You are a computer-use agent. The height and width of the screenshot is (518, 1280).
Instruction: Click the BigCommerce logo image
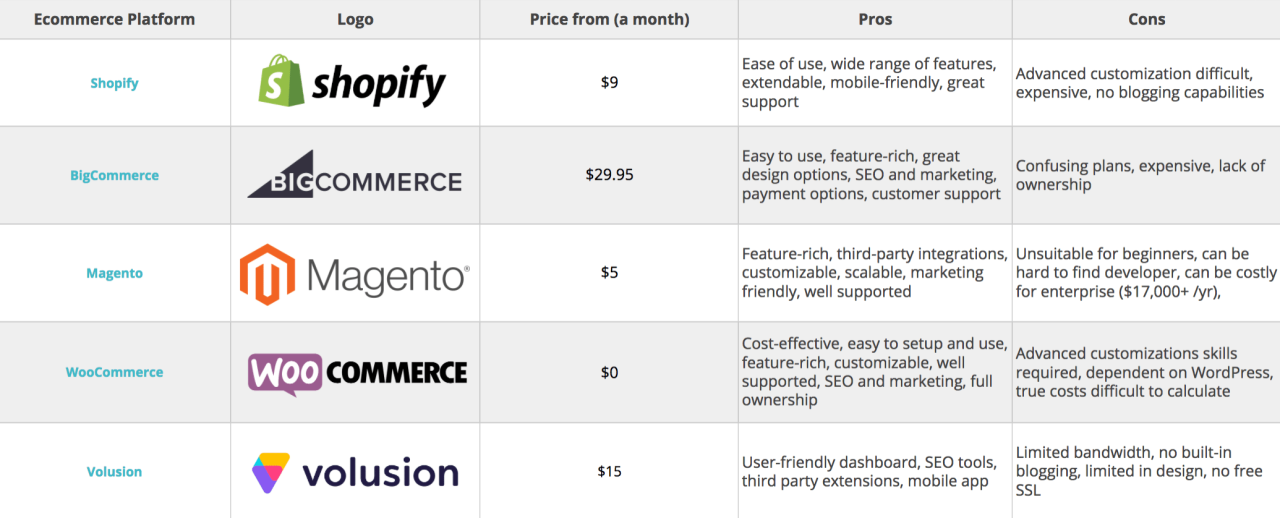click(x=355, y=174)
